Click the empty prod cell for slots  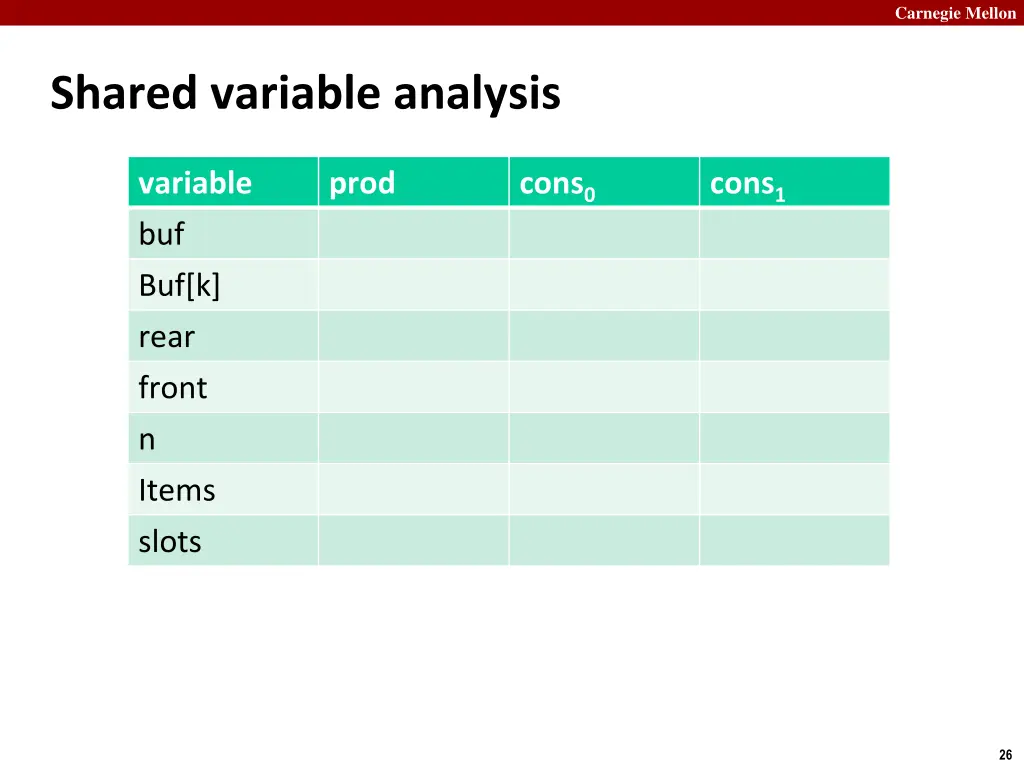(413, 541)
